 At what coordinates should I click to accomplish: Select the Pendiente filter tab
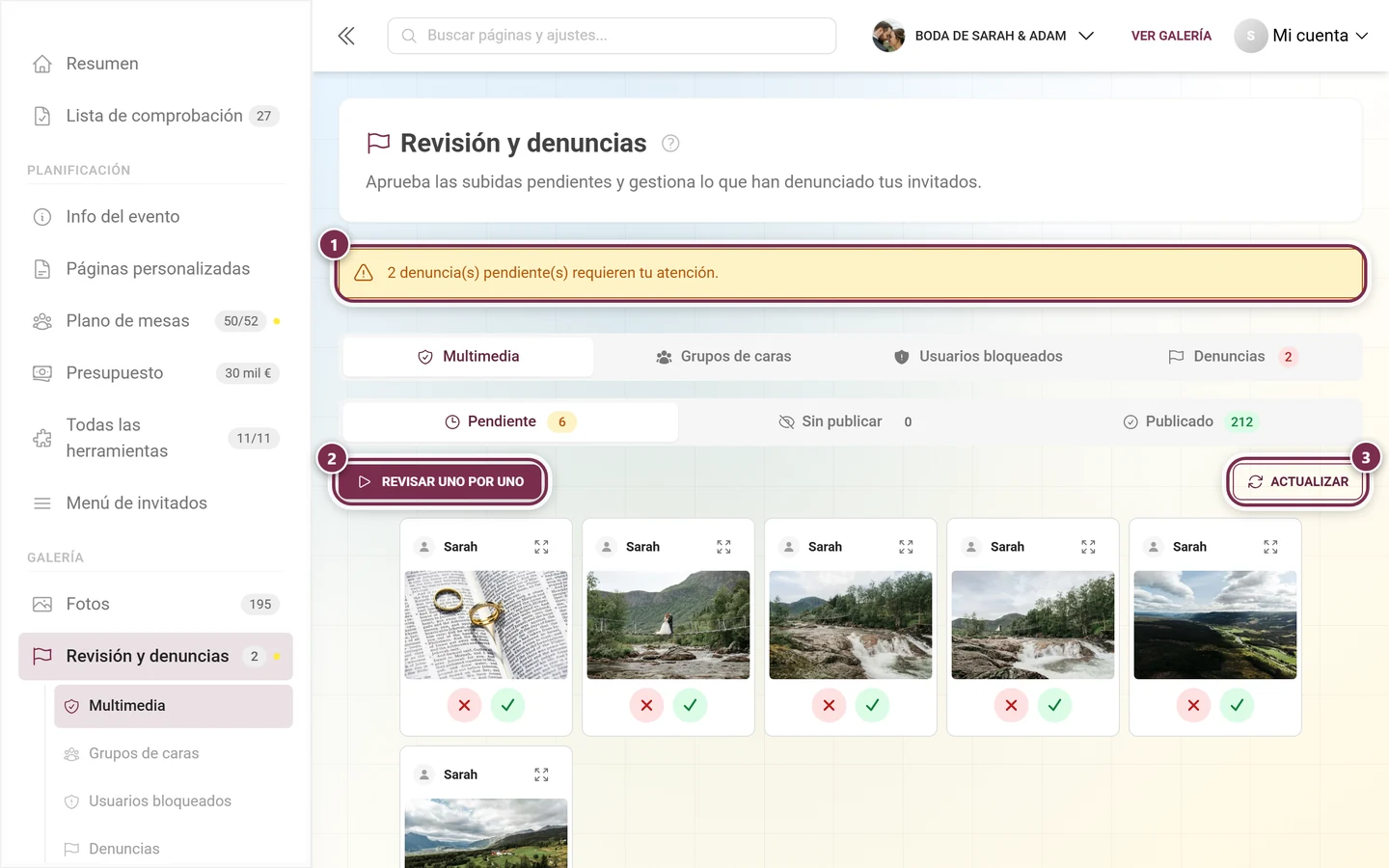pyautogui.click(x=510, y=421)
